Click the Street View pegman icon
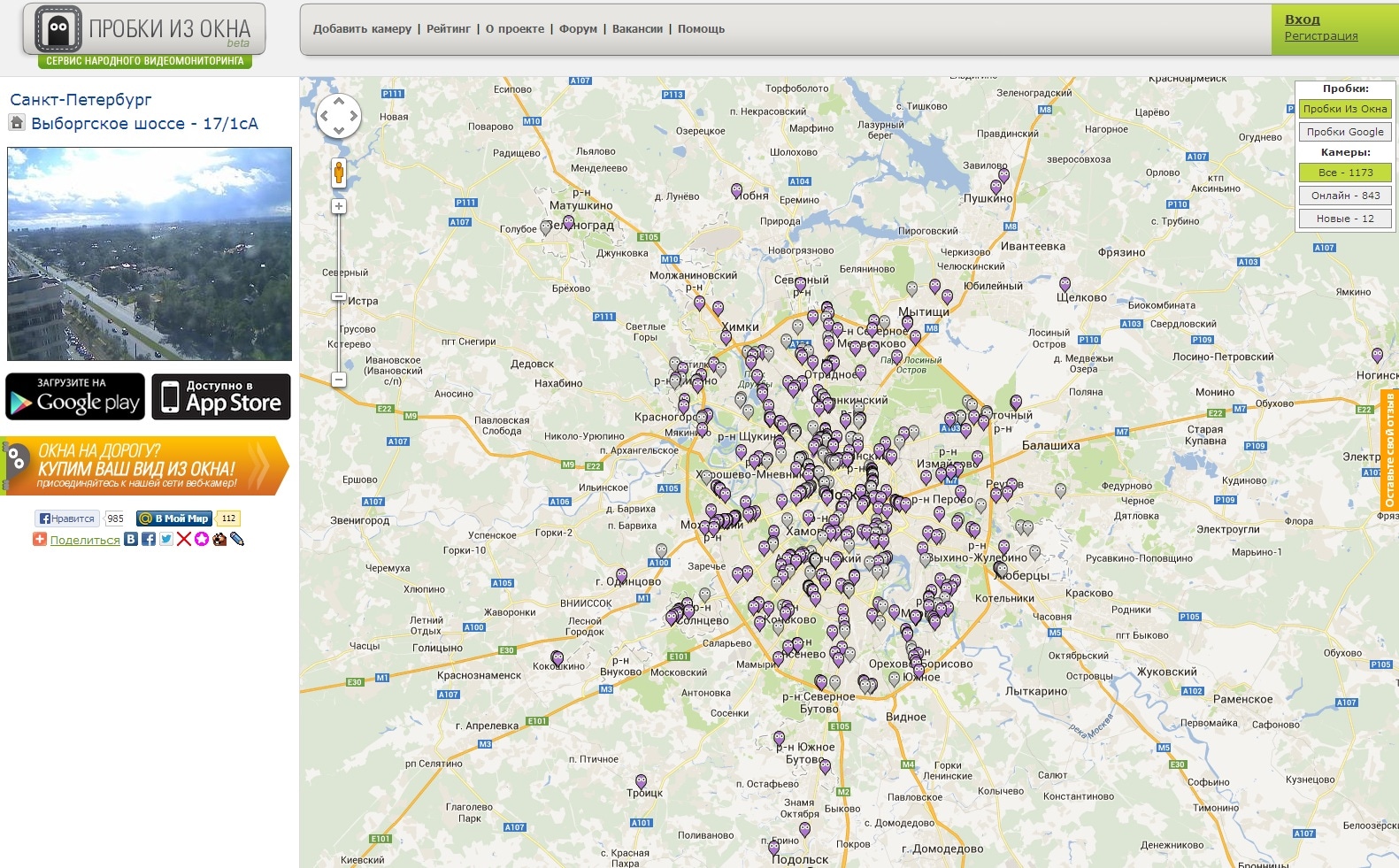Image resolution: width=1399 pixels, height=868 pixels. coord(339,173)
